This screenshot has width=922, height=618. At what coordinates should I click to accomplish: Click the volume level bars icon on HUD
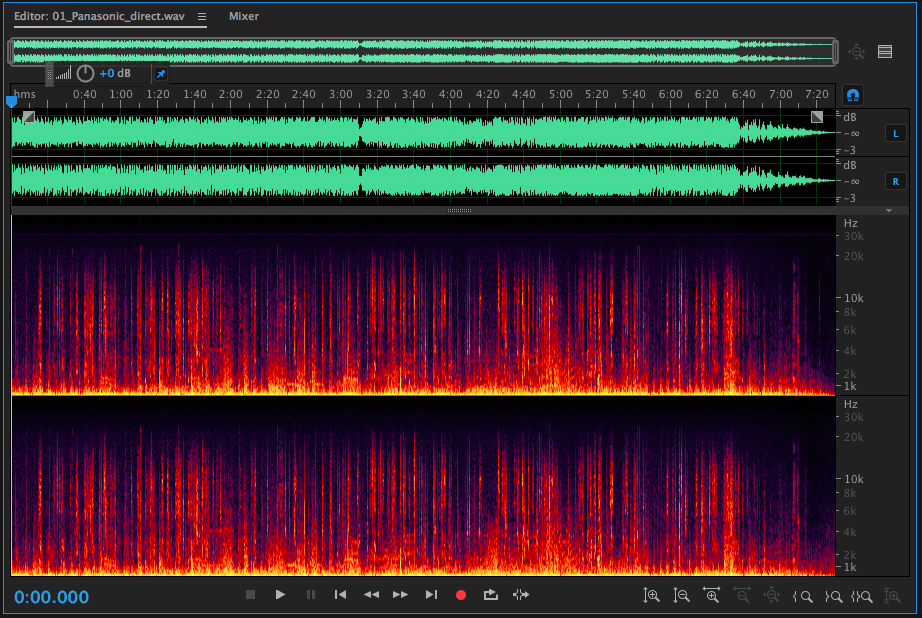coord(64,74)
